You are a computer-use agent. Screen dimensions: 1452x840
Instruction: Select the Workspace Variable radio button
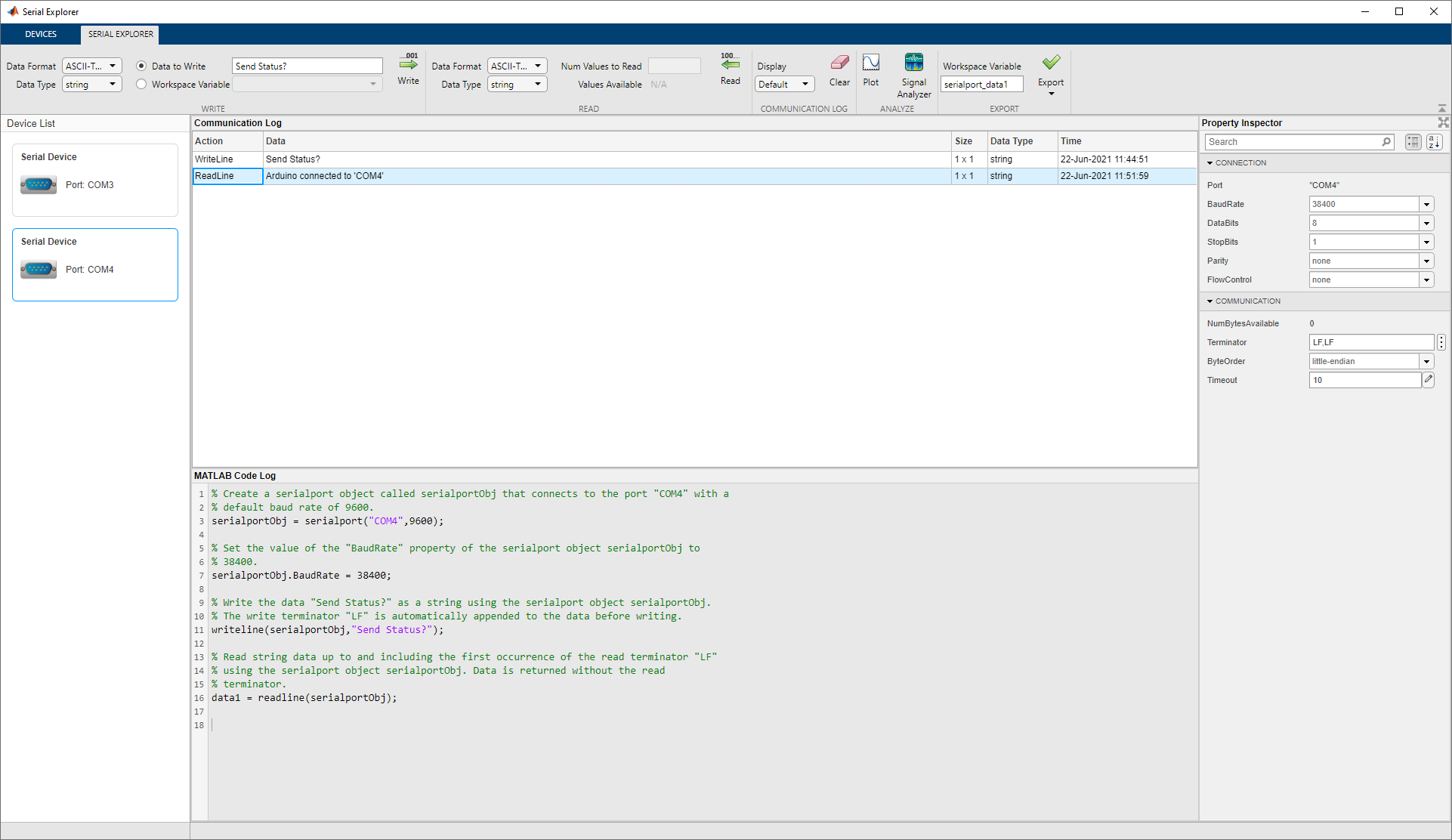pos(141,85)
